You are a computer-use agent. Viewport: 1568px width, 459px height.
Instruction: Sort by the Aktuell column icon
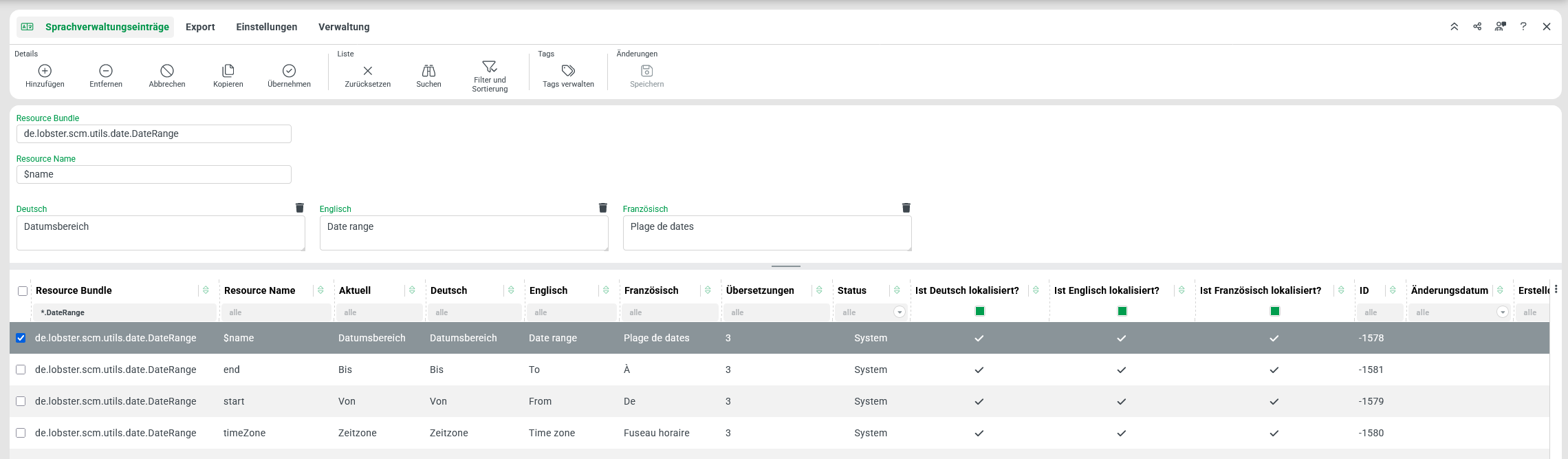[412, 290]
